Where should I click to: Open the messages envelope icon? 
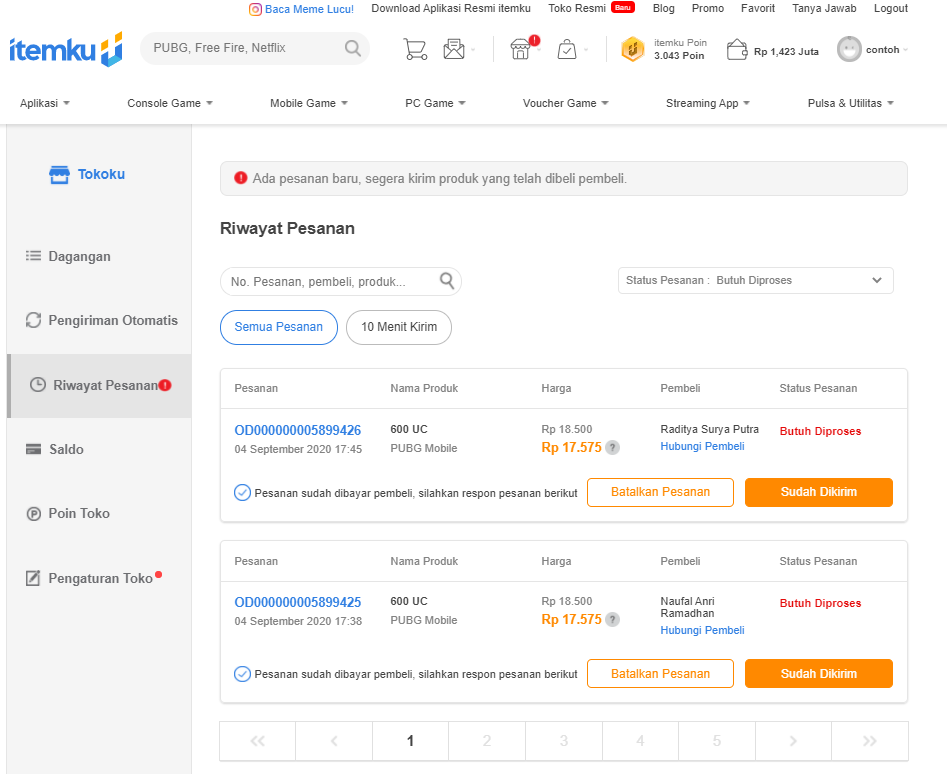point(454,49)
